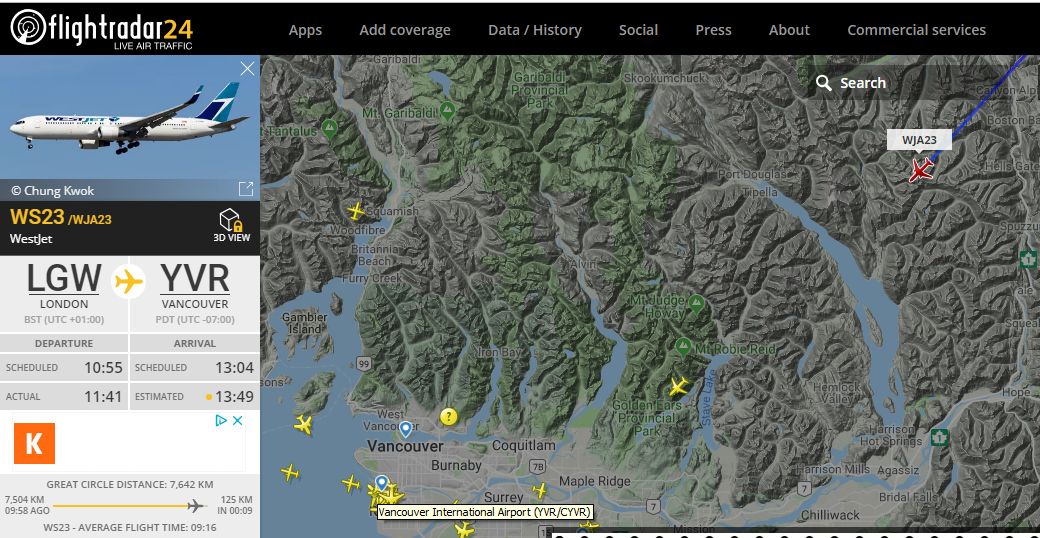1040x538 pixels.
Task: Click the green park marker at the right map edge
Action: (x=1029, y=258)
